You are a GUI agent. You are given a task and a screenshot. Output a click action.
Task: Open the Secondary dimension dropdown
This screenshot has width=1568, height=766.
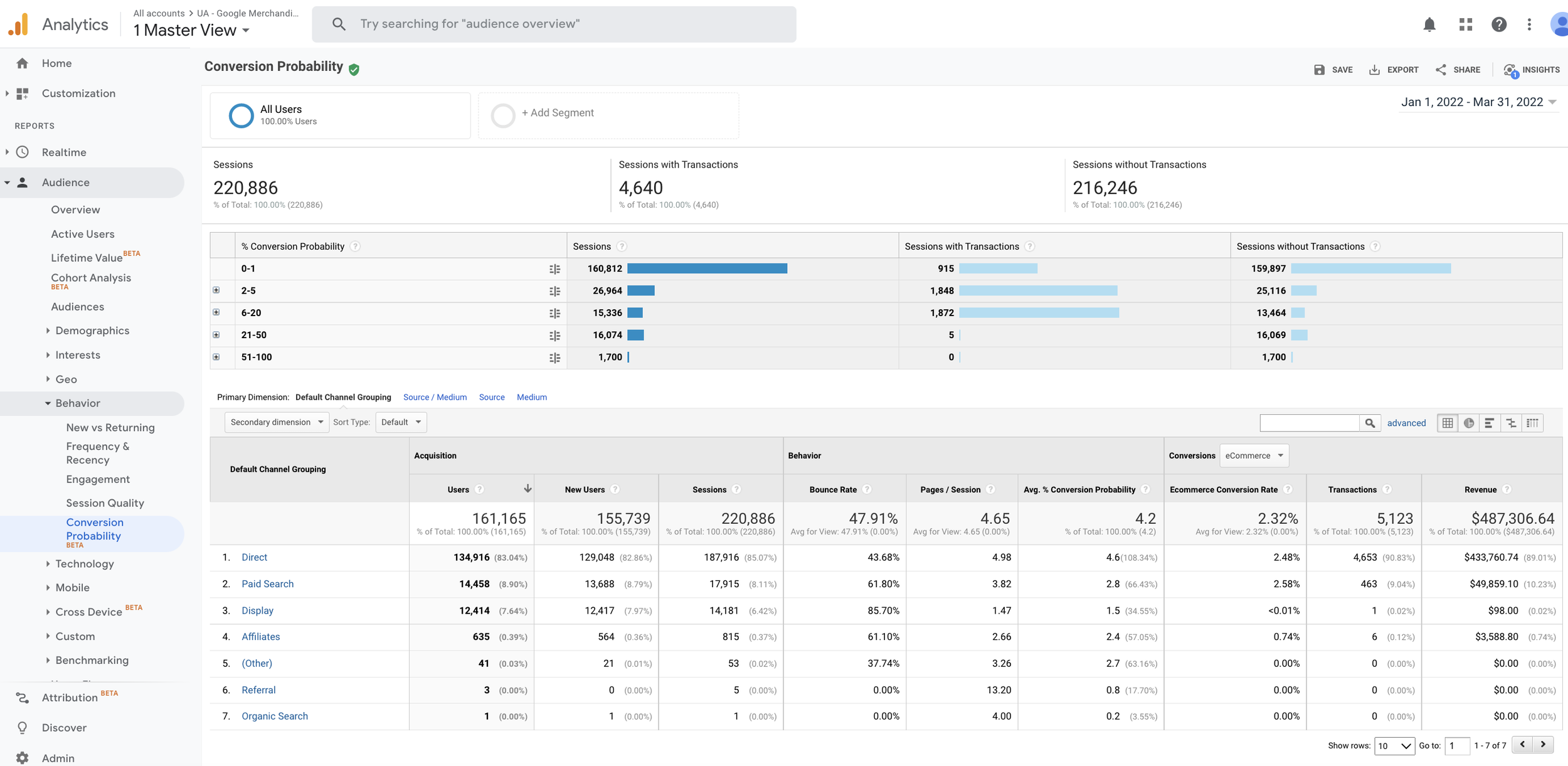pyautogui.click(x=277, y=422)
